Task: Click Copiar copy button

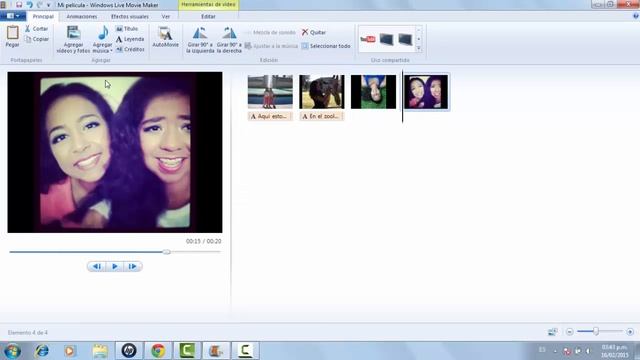Action: click(36, 39)
